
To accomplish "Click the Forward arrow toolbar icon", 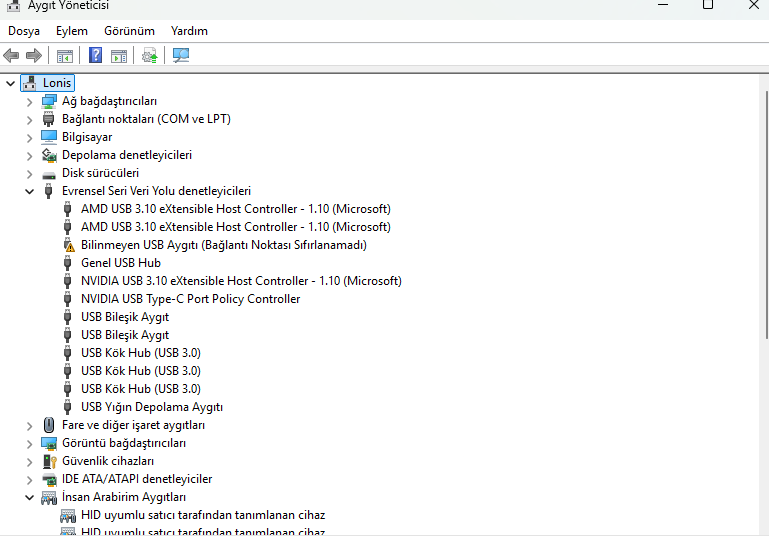I will [34, 55].
